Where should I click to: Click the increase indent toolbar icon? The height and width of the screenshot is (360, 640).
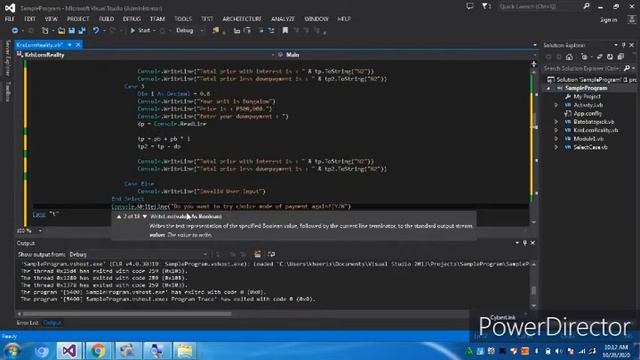coord(247,31)
